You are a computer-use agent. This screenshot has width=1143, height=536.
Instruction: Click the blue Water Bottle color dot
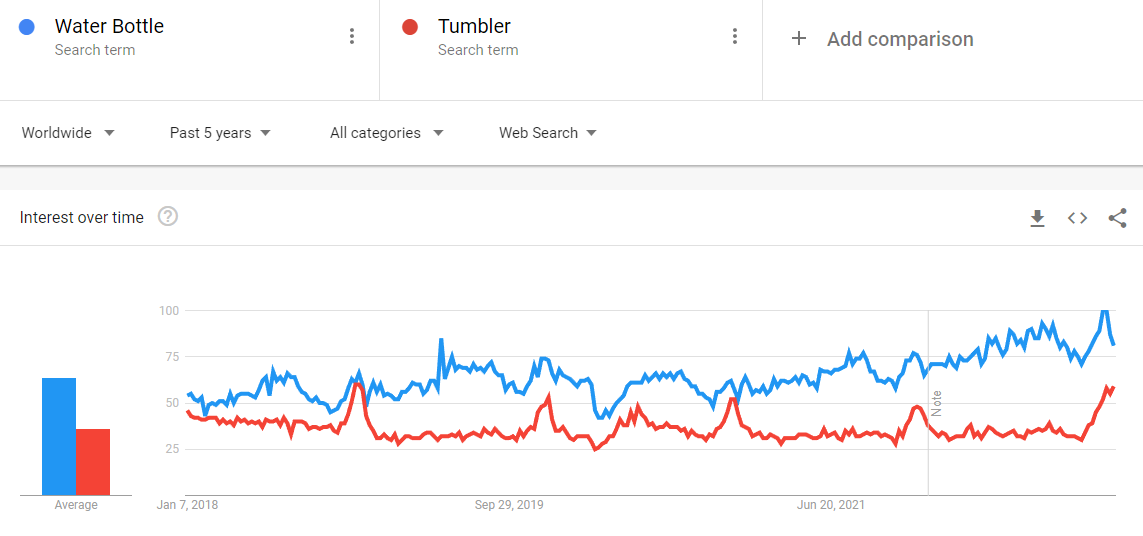click(x=27, y=27)
